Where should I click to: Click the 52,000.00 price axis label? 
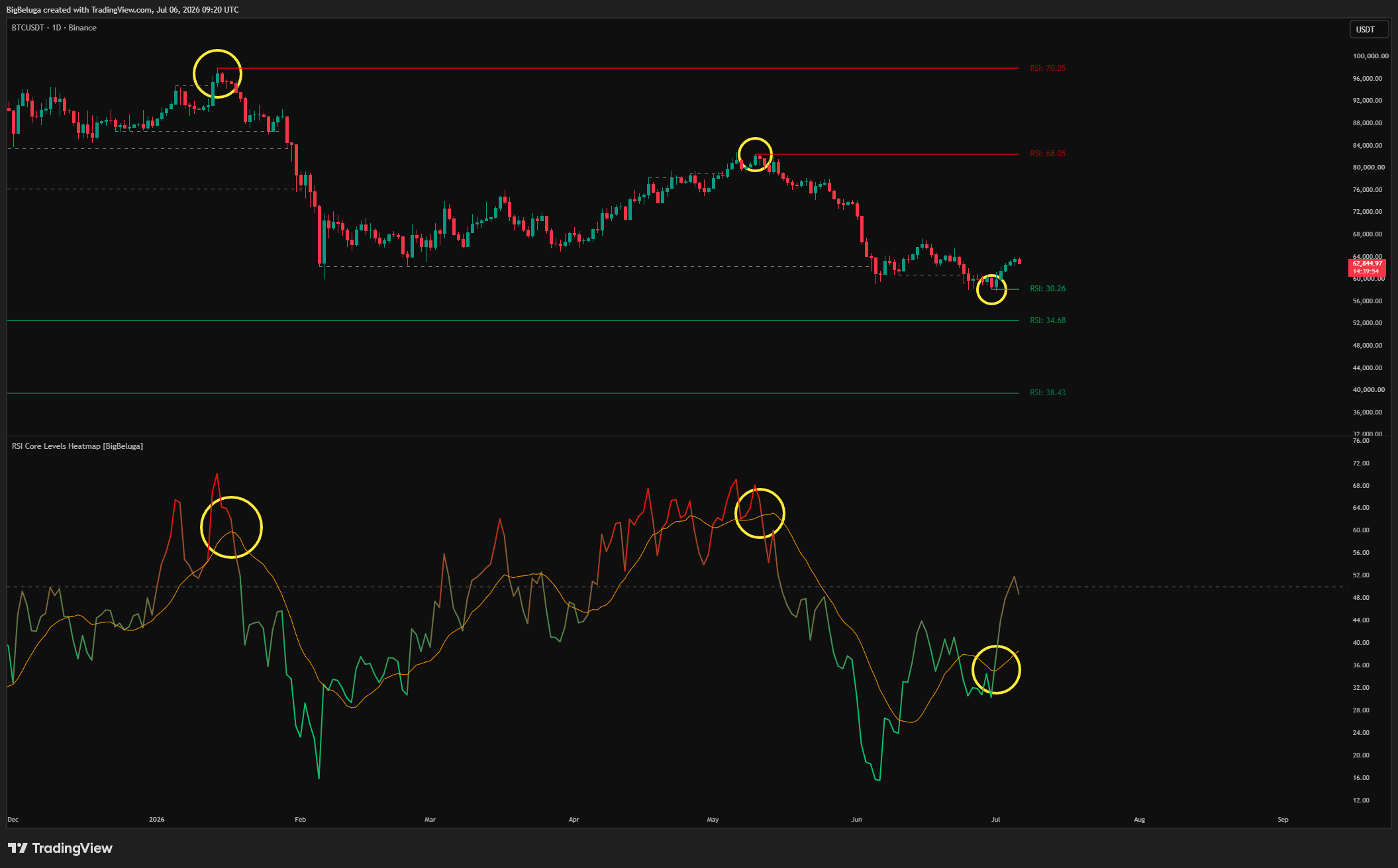click(1368, 323)
